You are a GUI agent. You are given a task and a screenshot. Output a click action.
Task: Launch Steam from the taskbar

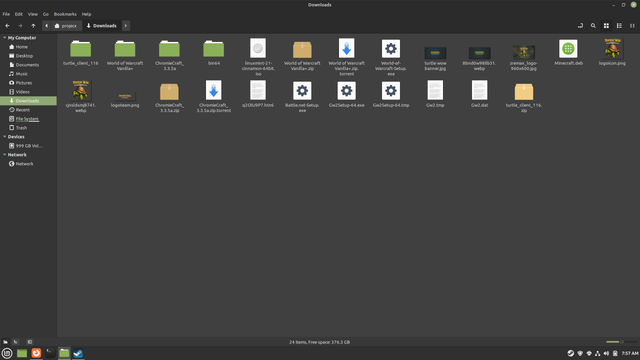pos(78,353)
